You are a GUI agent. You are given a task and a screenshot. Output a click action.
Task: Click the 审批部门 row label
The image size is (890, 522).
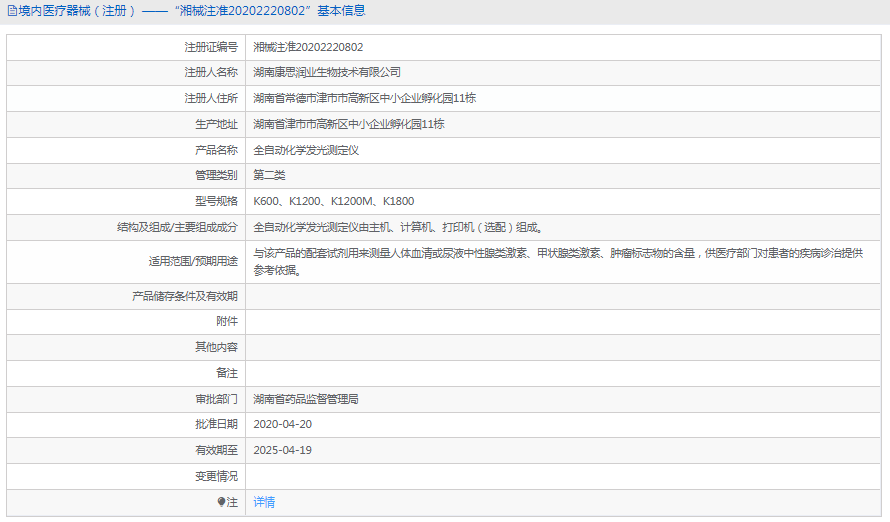click(x=216, y=399)
